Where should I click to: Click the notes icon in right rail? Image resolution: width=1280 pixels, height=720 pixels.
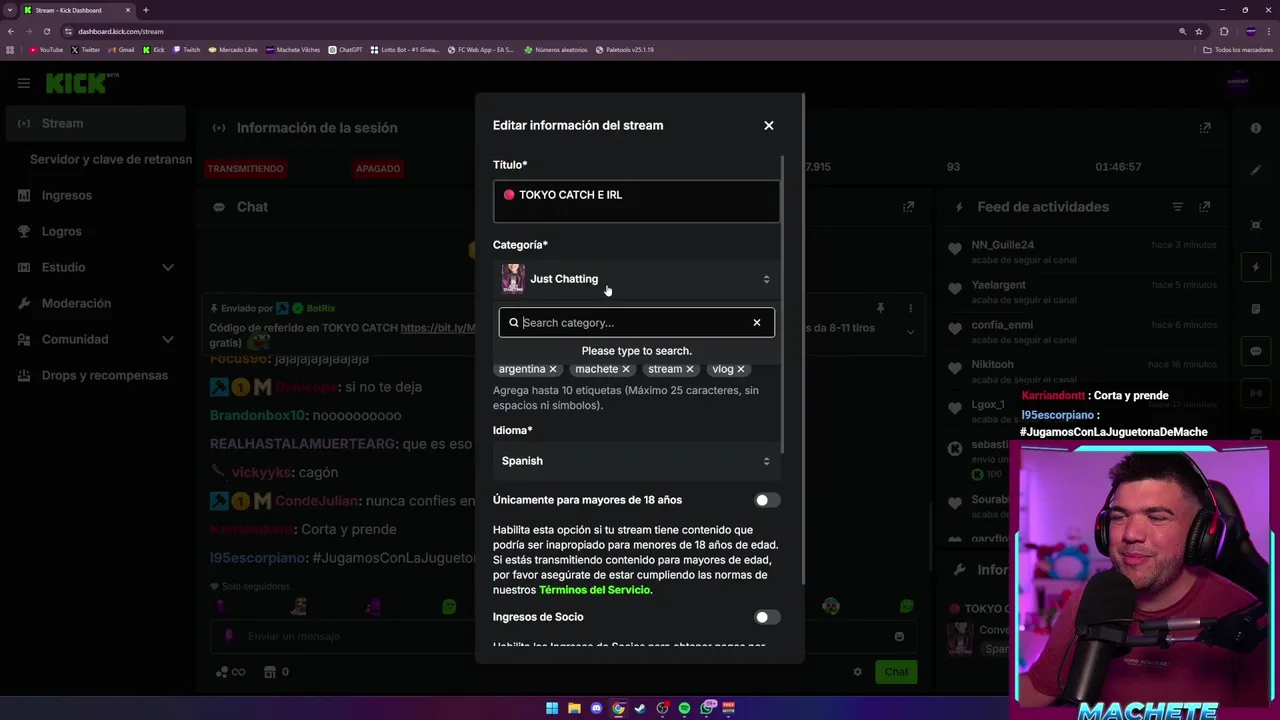click(x=1256, y=309)
